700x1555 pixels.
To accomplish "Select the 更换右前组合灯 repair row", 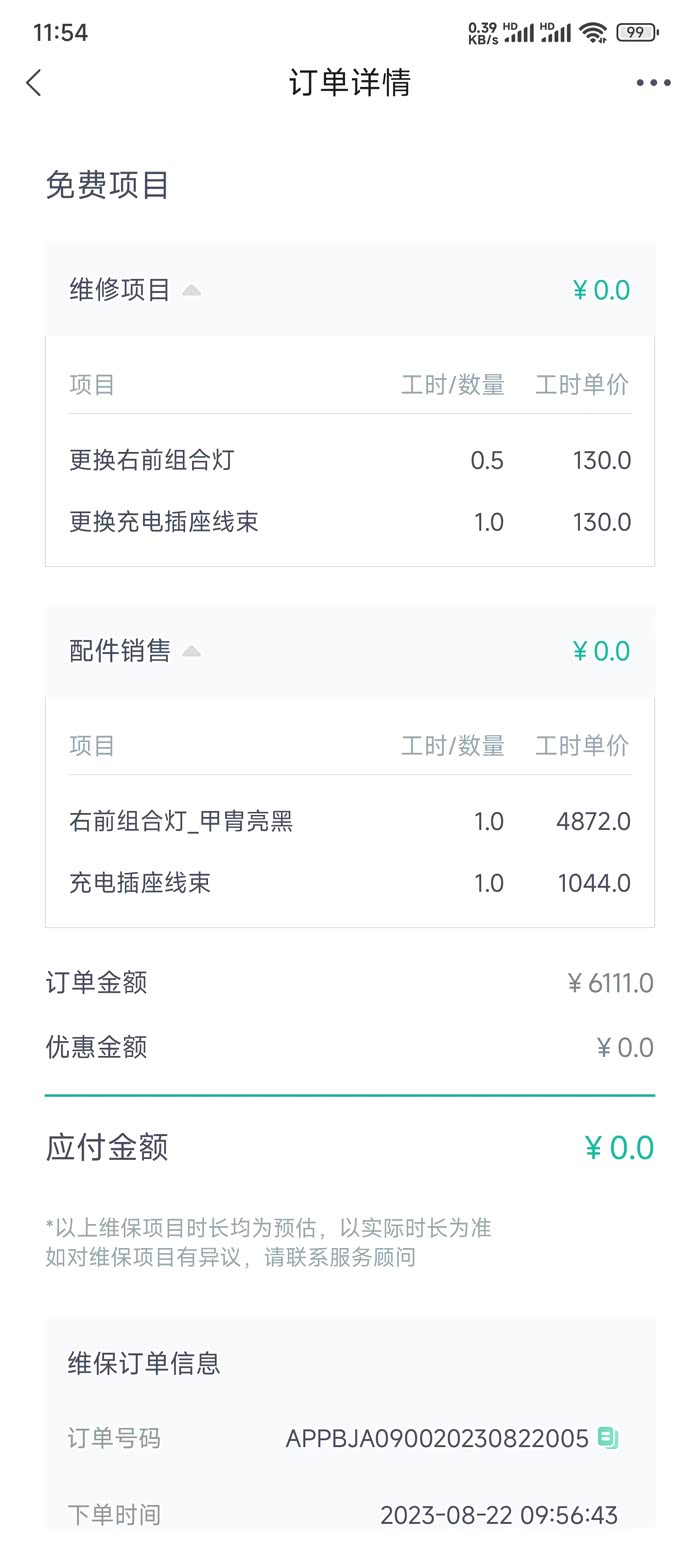I will pos(350,460).
